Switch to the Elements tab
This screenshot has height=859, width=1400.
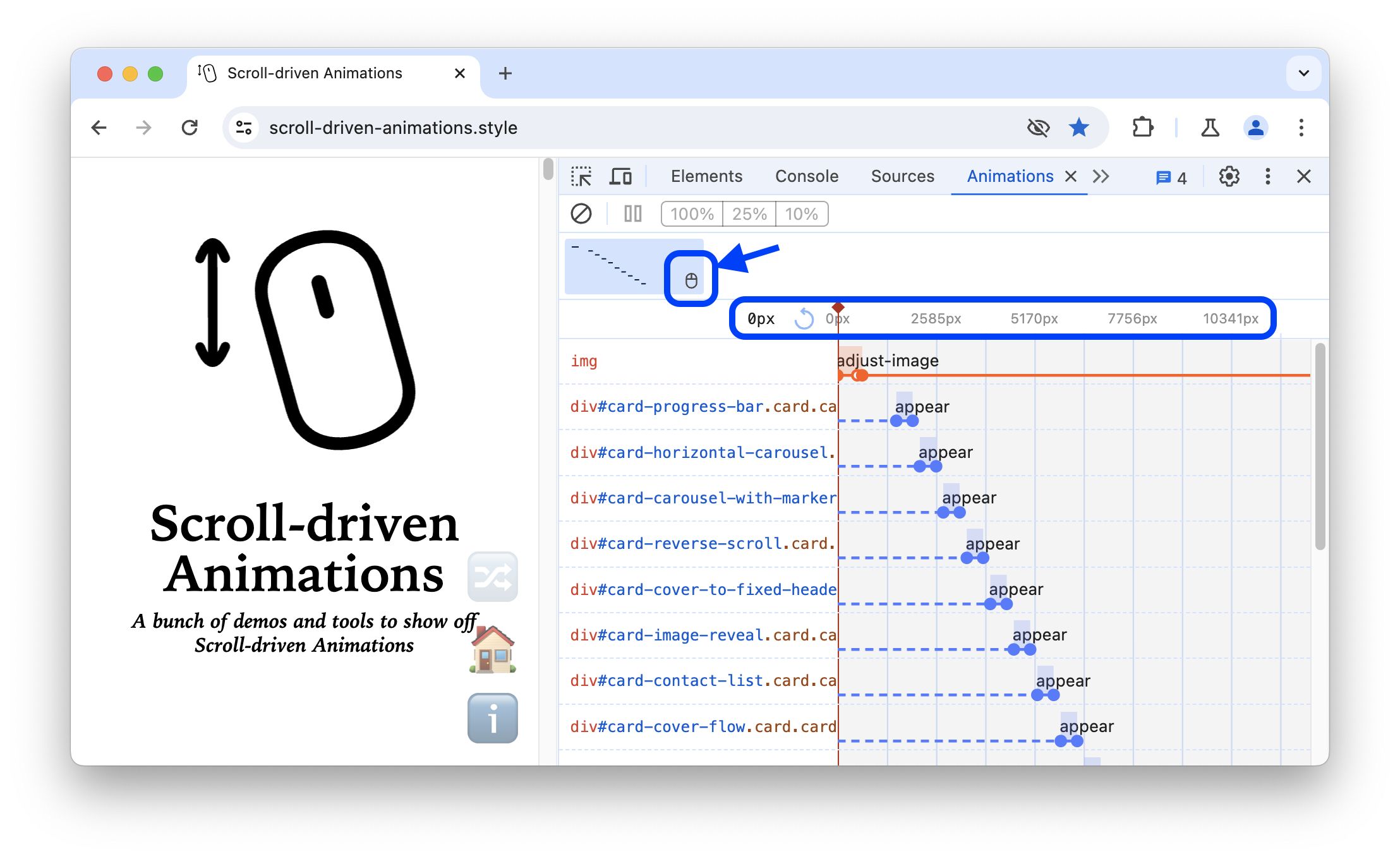point(705,176)
